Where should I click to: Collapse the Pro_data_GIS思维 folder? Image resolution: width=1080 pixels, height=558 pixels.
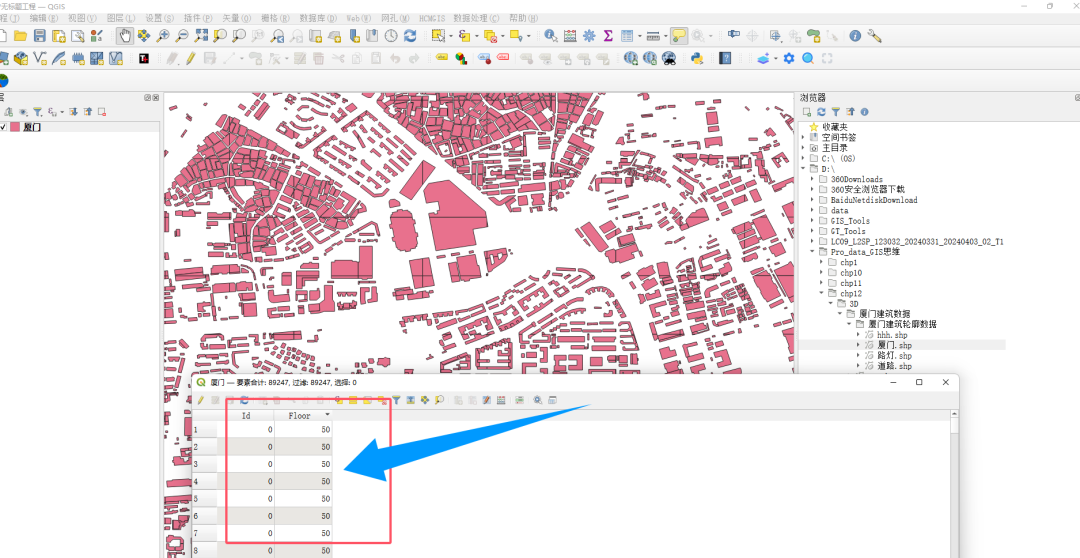tap(813, 252)
